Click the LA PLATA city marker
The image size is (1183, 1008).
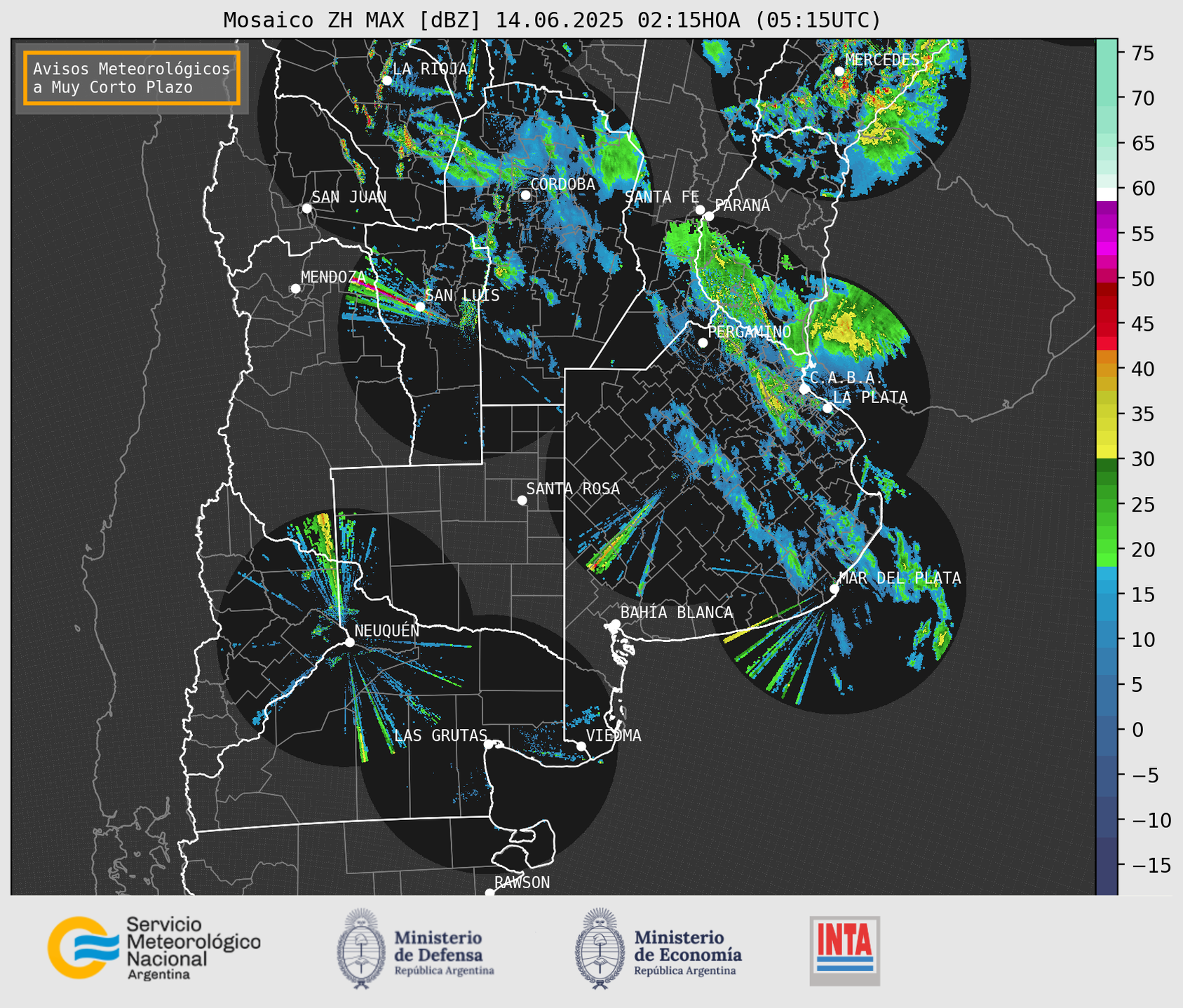tap(827, 408)
